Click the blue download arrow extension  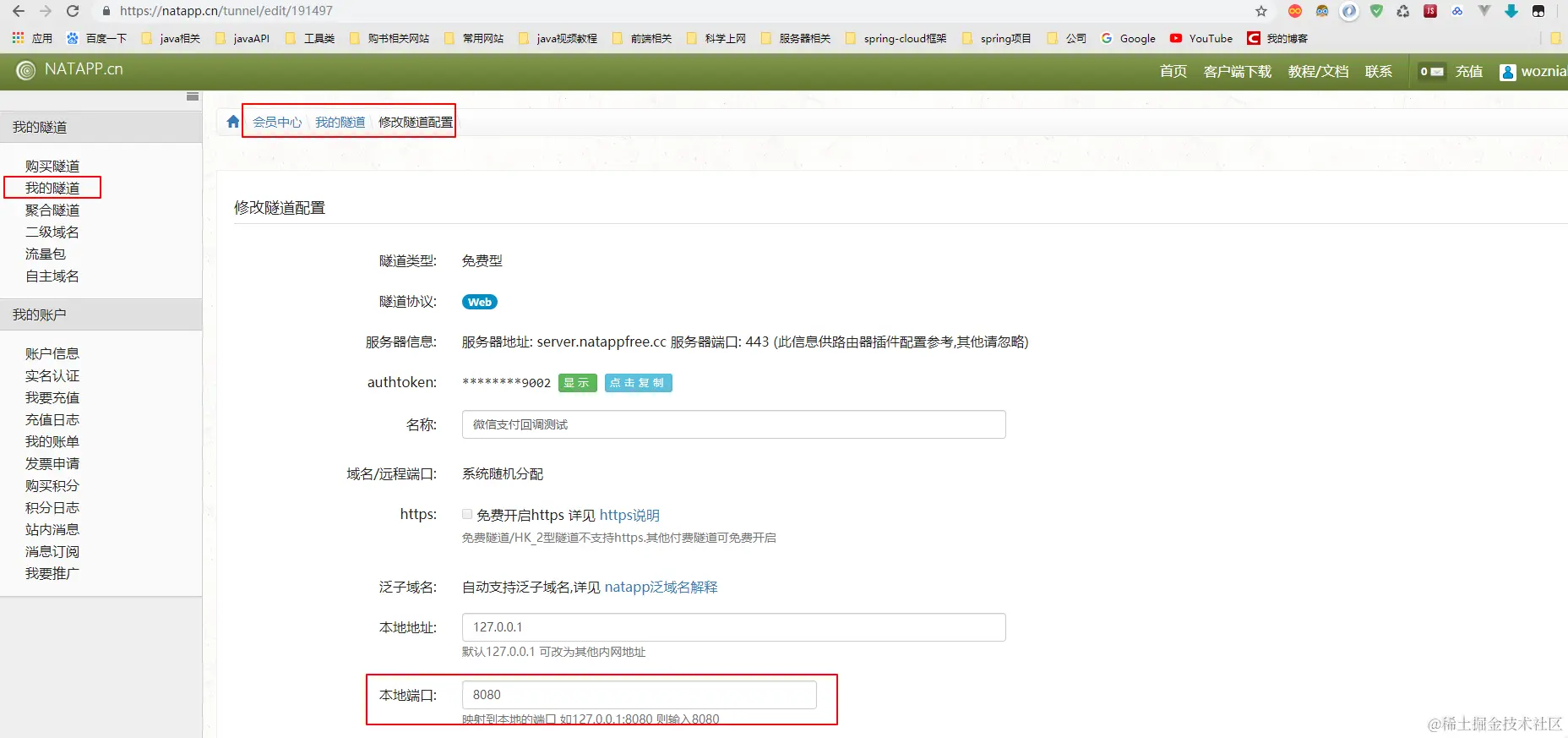click(1511, 11)
